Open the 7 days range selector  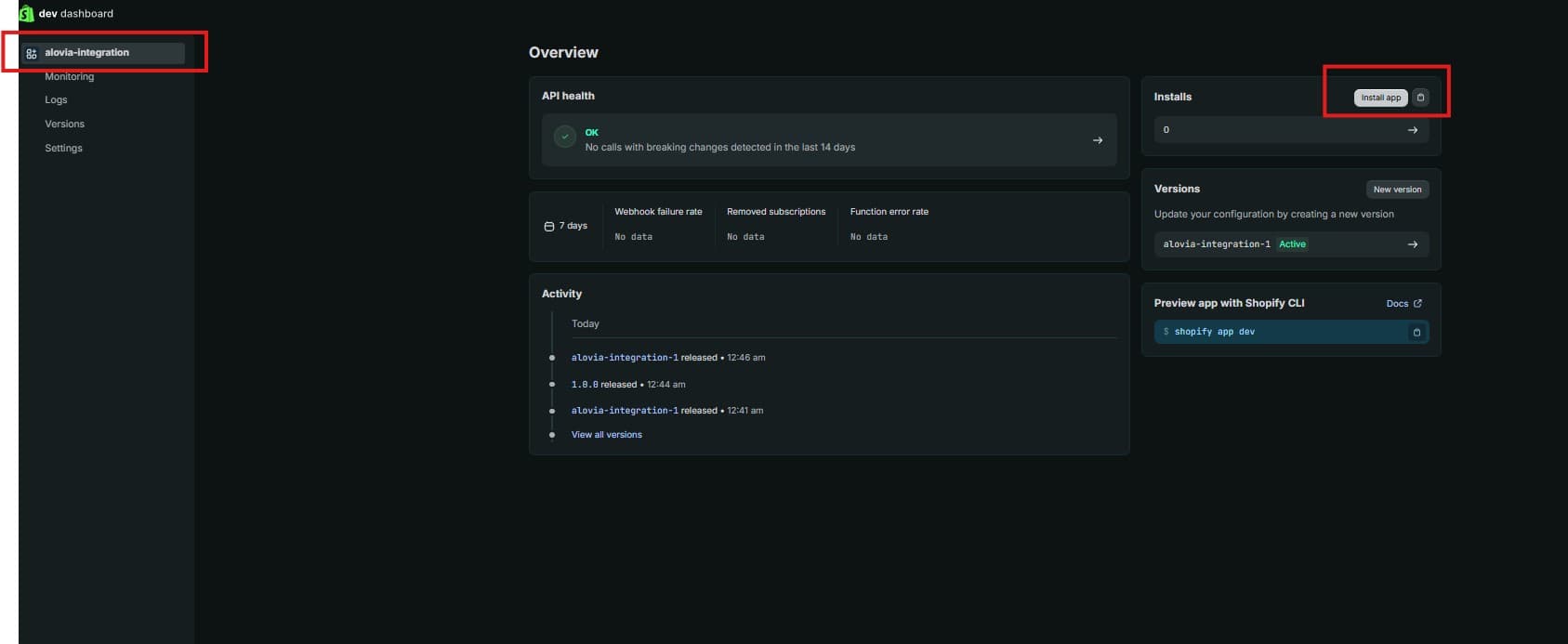point(566,226)
